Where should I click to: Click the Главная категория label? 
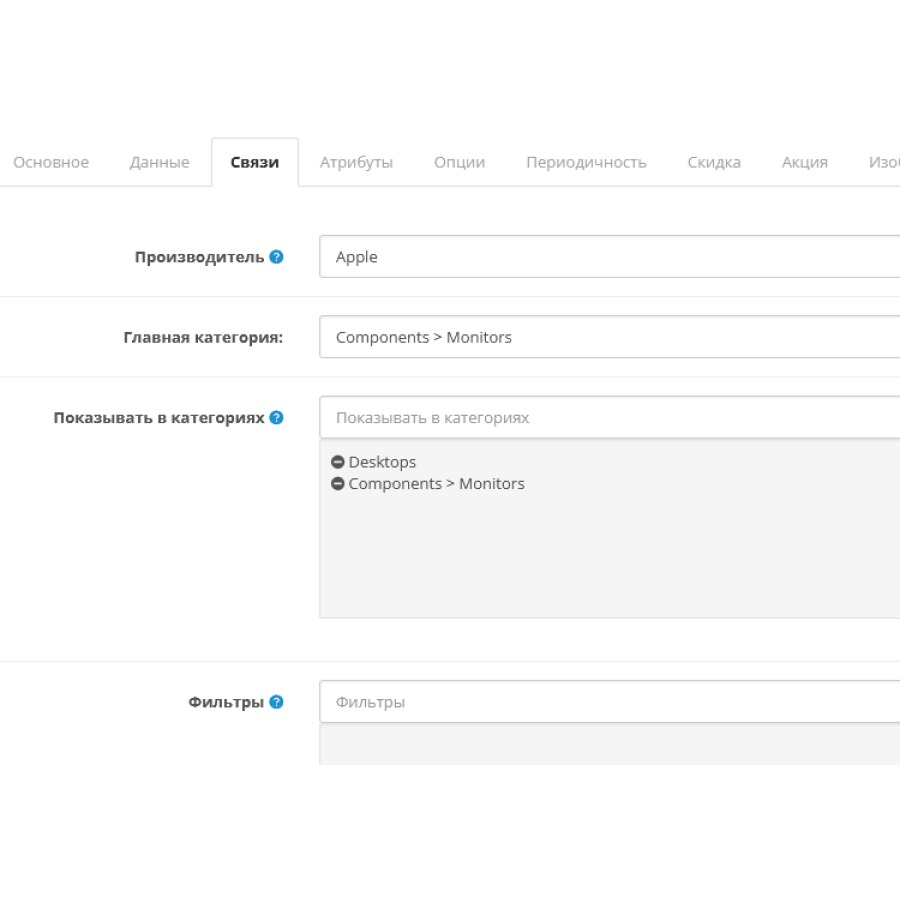203,338
